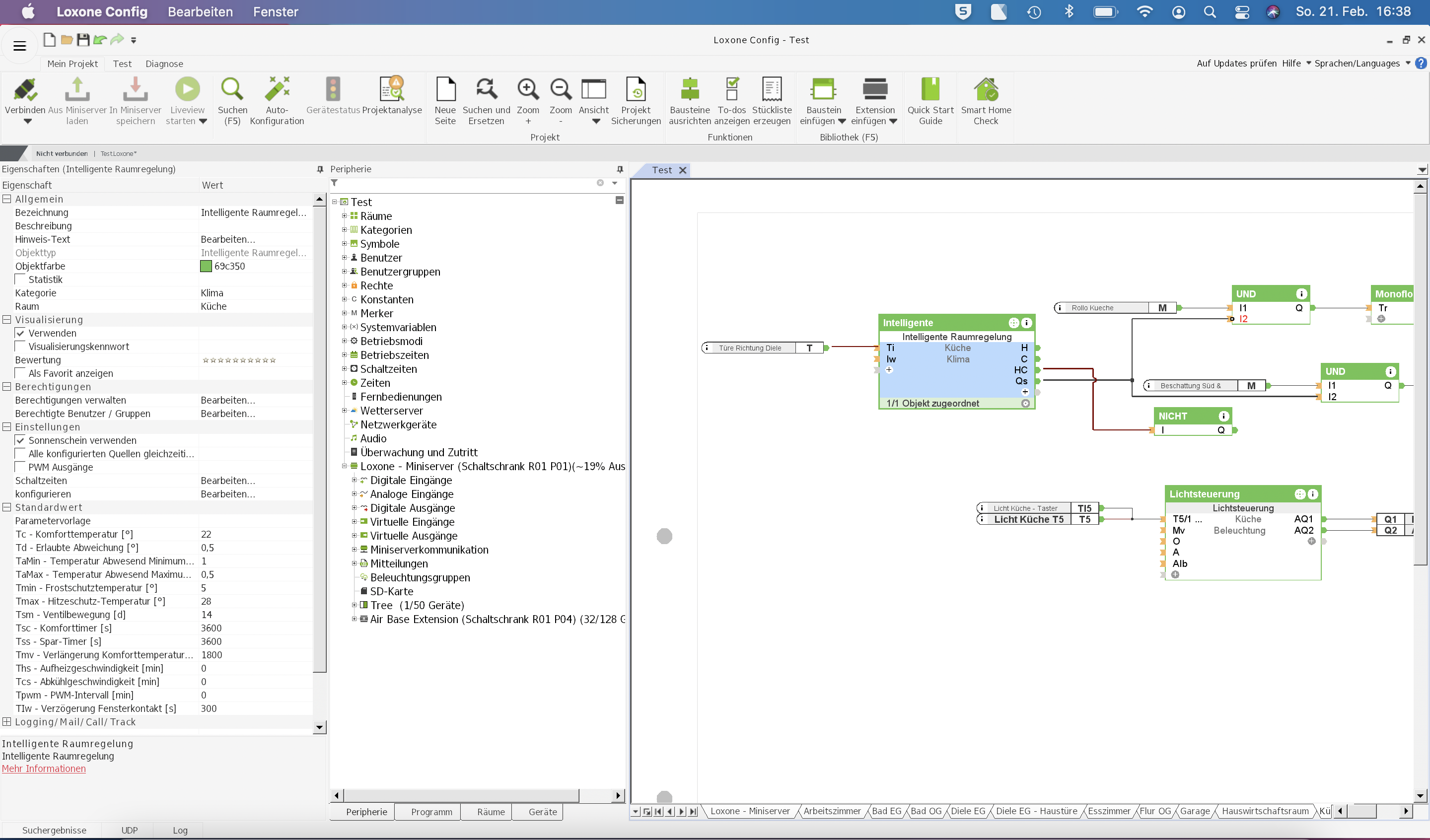Screen dimensions: 1430x840
Task: Uncheck Sonnenschein verwenden option
Action: click(20, 440)
